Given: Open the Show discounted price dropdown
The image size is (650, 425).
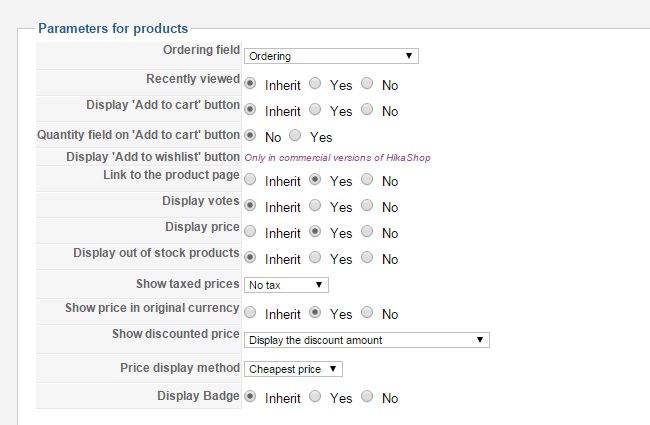Looking at the screenshot, I should (366, 340).
